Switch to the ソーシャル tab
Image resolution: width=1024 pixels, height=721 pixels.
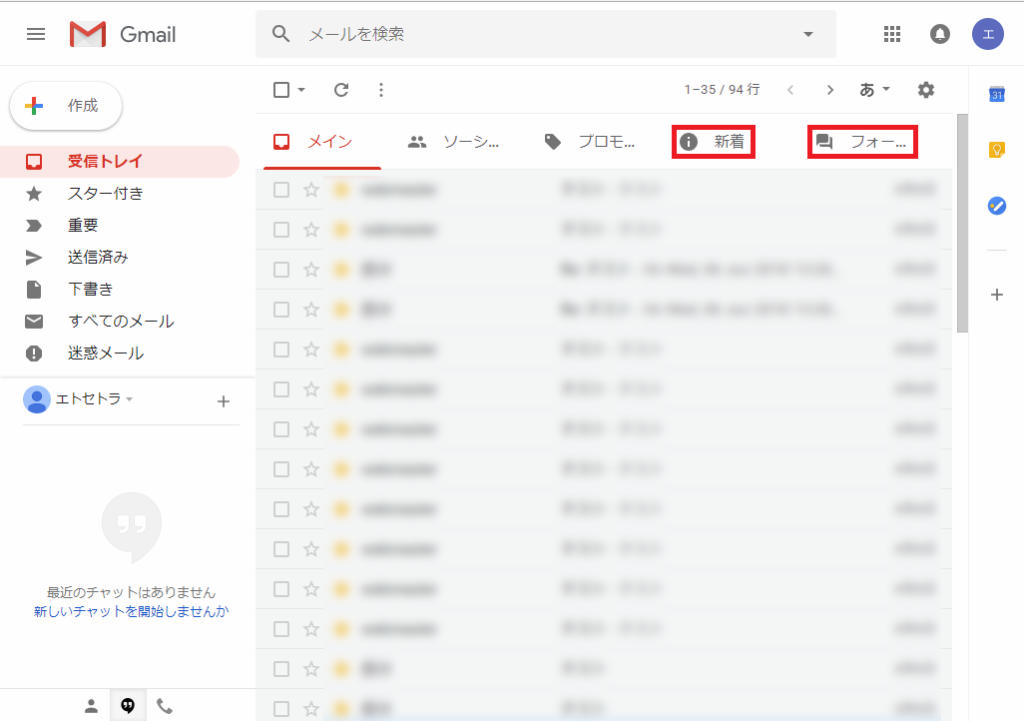(455, 142)
